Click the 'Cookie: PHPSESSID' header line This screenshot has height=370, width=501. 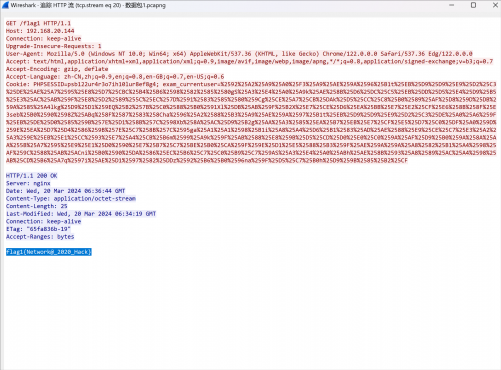pos(251,84)
